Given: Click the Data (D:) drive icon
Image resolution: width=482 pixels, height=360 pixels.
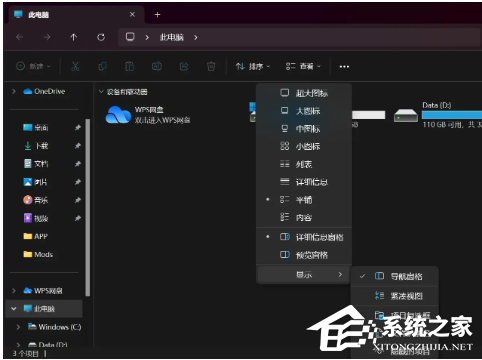Looking at the screenshot, I should pyautogui.click(x=406, y=116).
